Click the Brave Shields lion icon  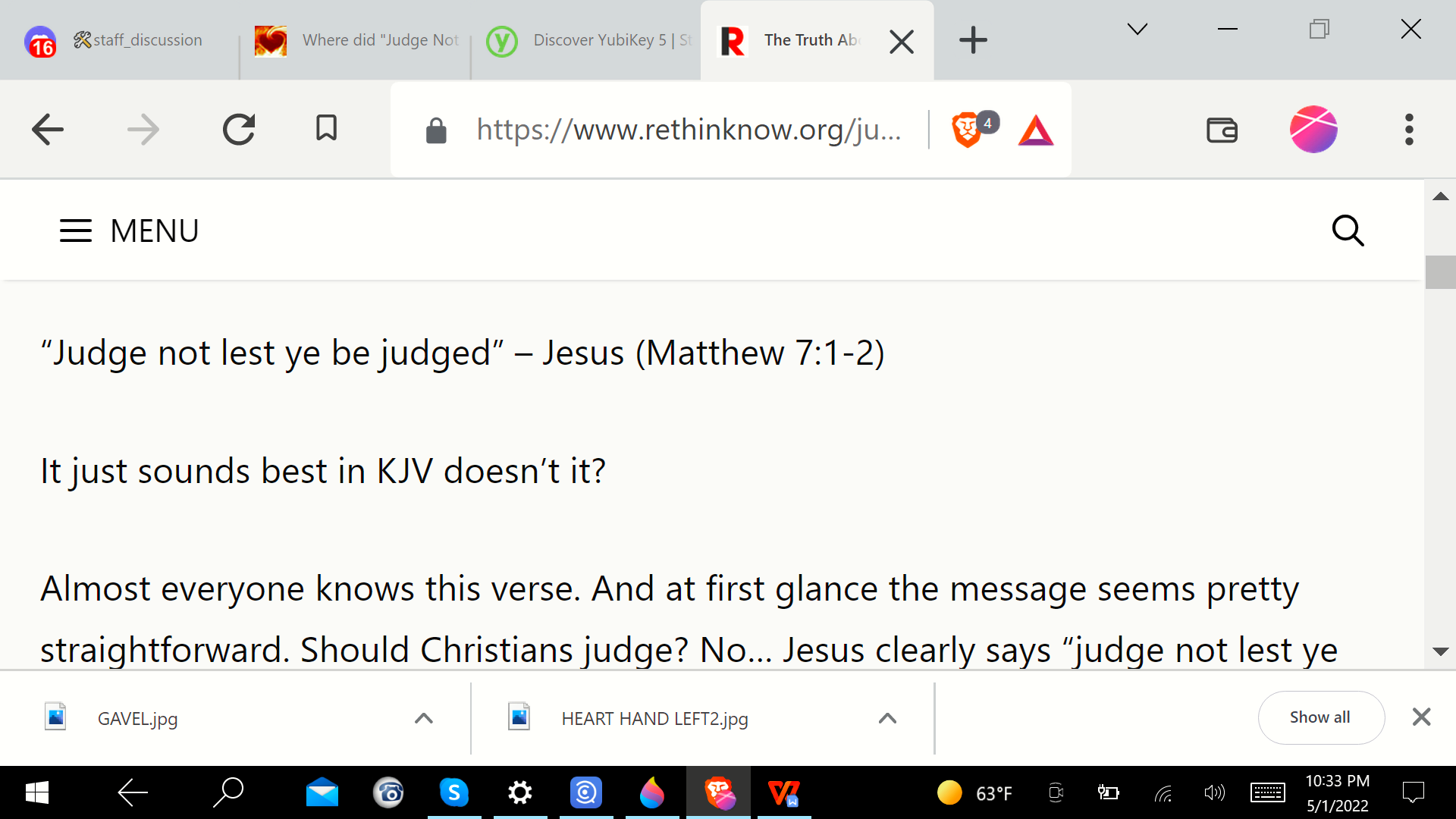(967, 130)
